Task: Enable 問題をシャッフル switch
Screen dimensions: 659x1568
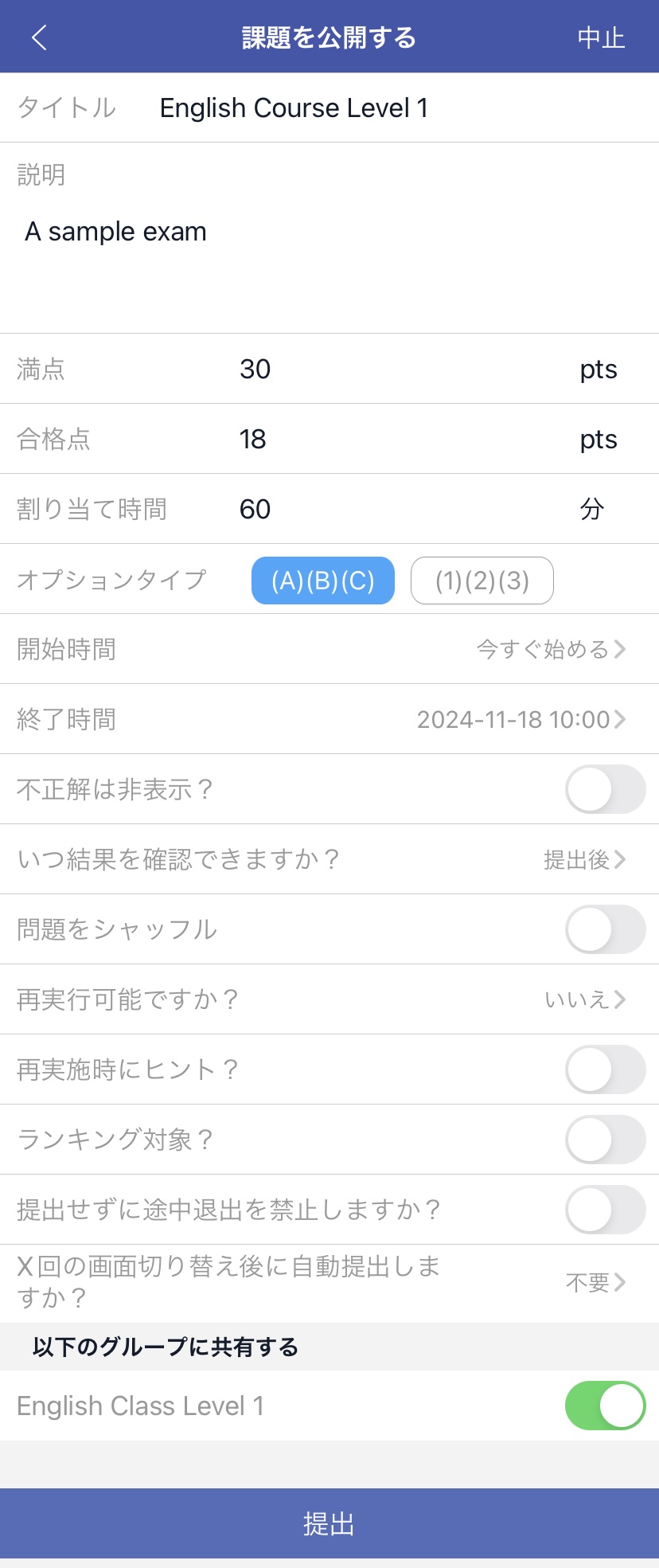Action: click(x=605, y=929)
